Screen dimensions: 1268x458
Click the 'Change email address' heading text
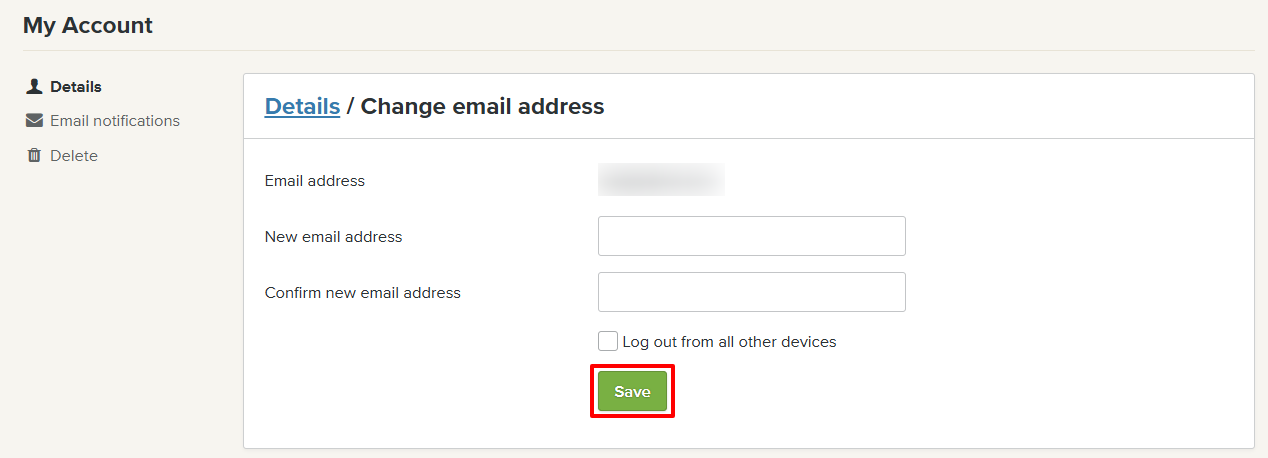click(x=482, y=106)
